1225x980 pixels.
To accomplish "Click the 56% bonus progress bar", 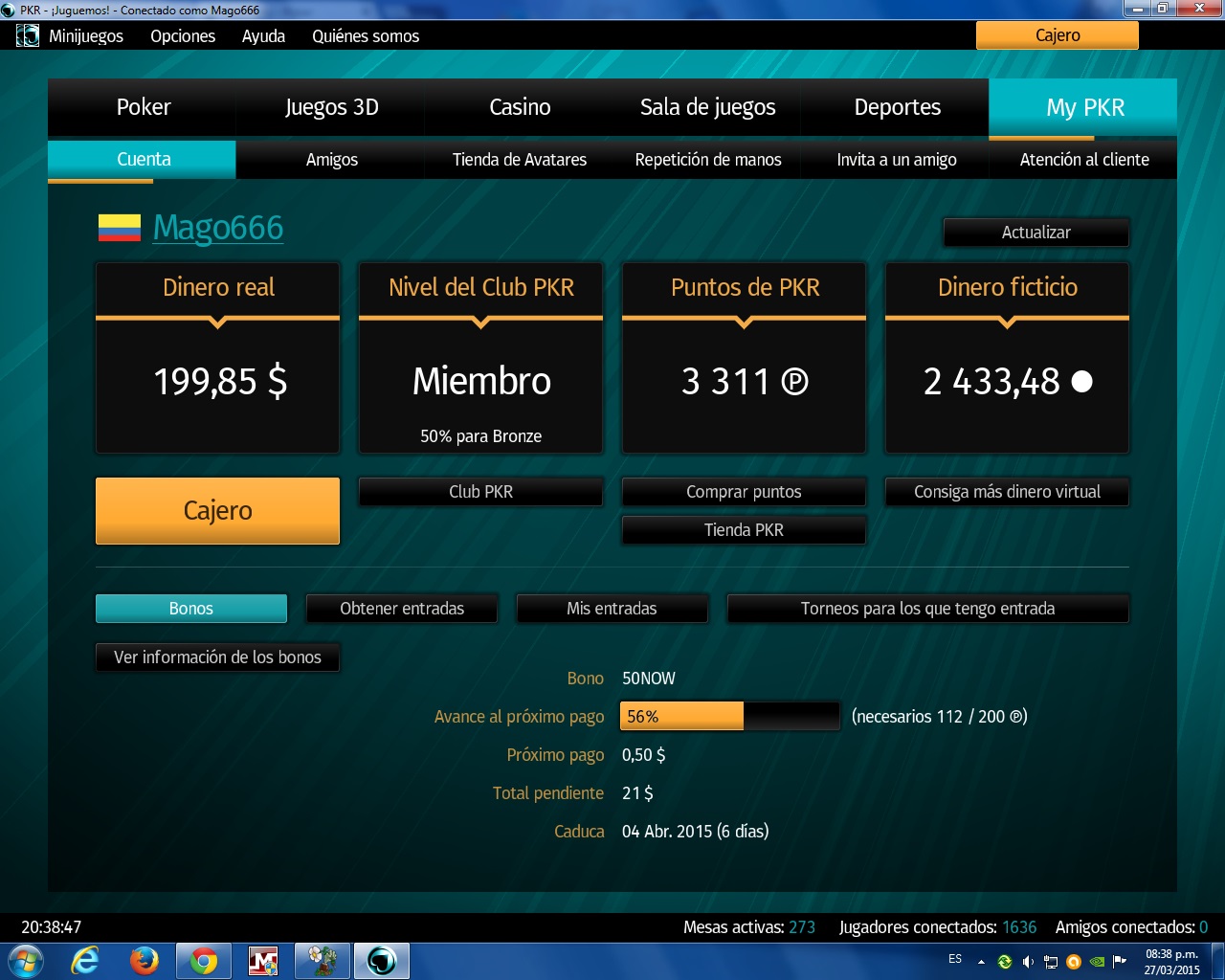I will point(730,717).
